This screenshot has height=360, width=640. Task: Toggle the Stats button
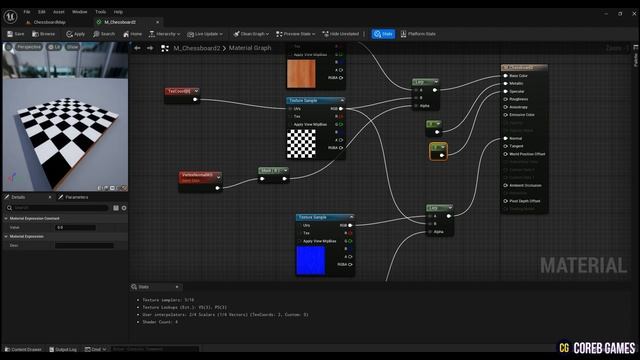pyautogui.click(x=383, y=34)
